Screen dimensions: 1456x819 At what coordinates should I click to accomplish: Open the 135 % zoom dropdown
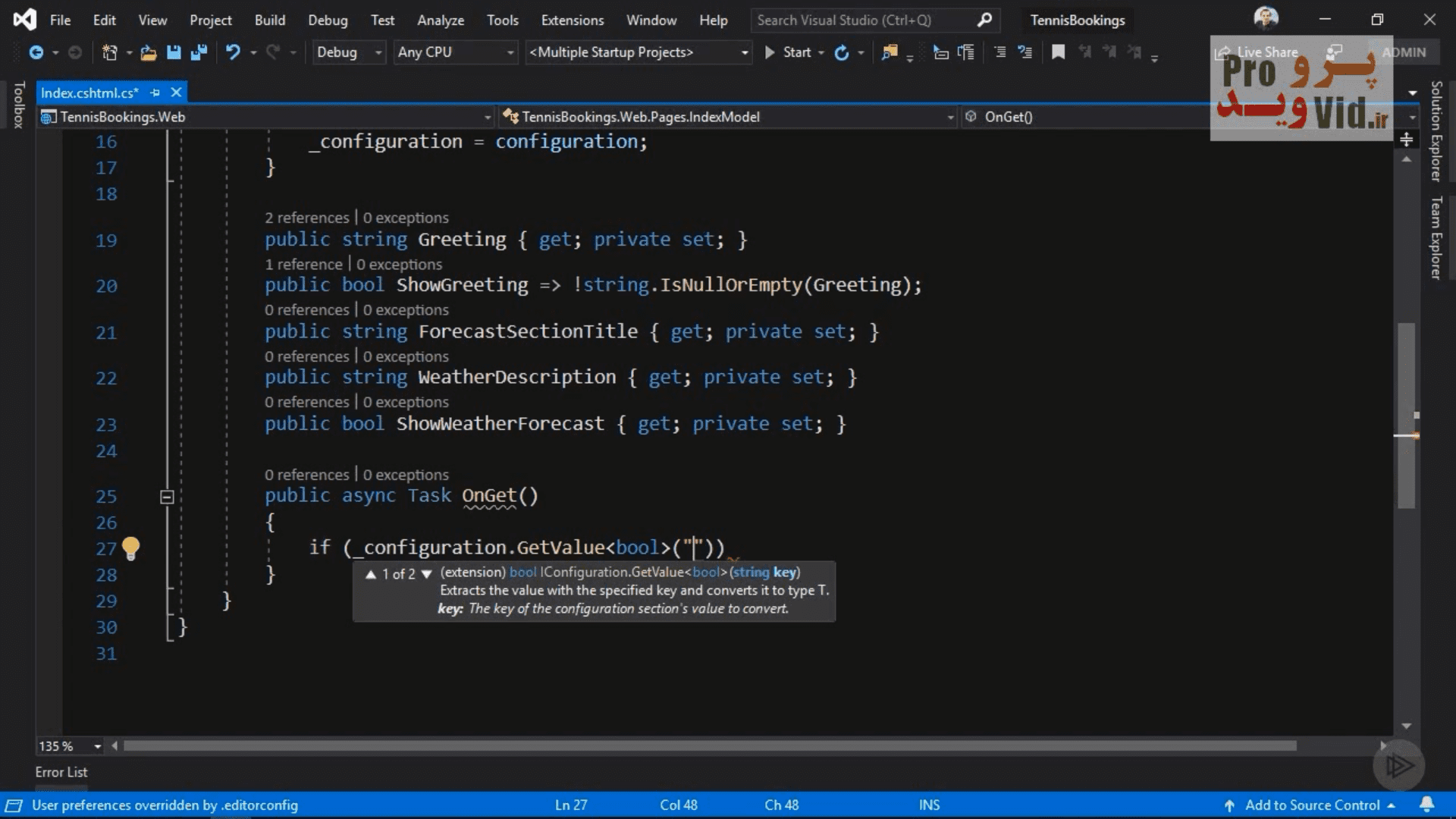point(70,746)
